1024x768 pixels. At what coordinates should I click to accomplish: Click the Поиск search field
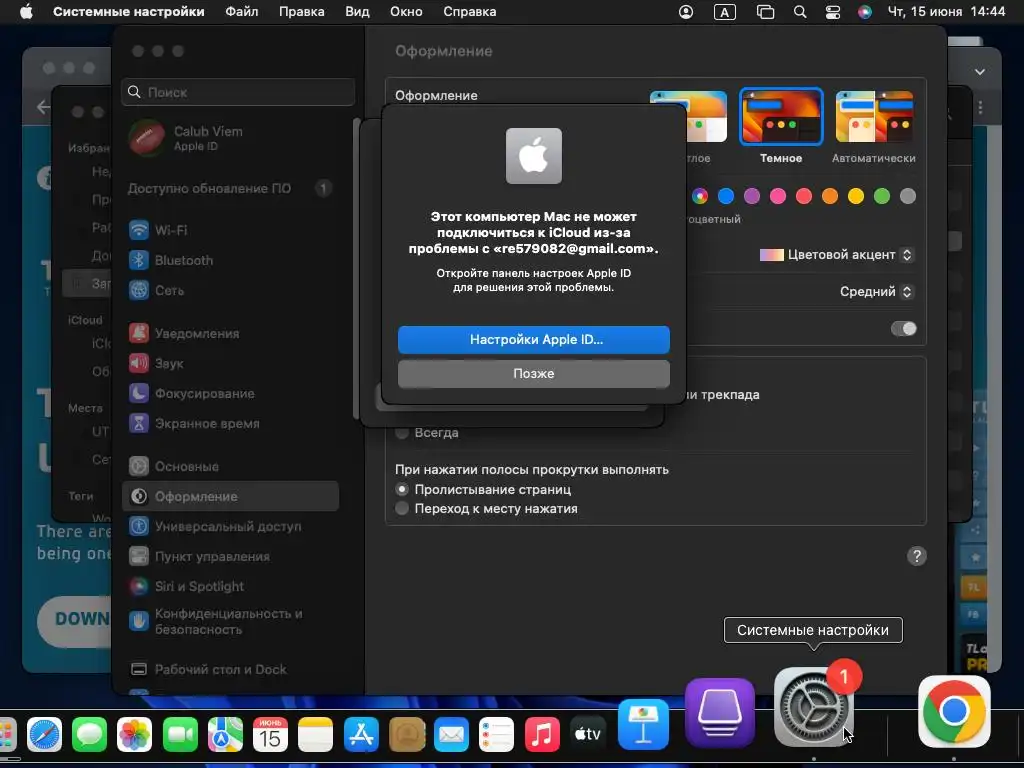pyautogui.click(x=238, y=92)
